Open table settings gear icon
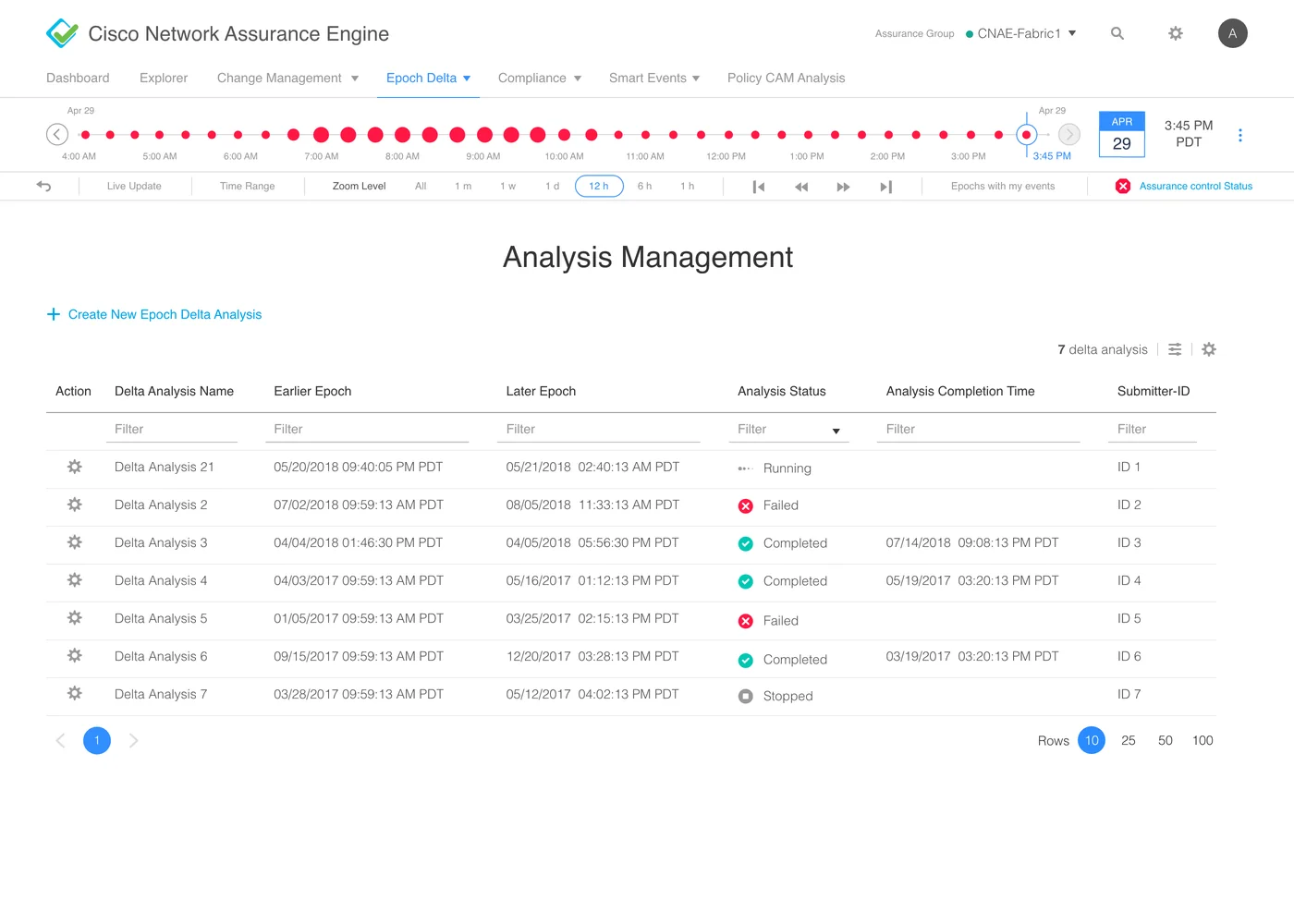The height and width of the screenshot is (924, 1294). click(x=1209, y=349)
